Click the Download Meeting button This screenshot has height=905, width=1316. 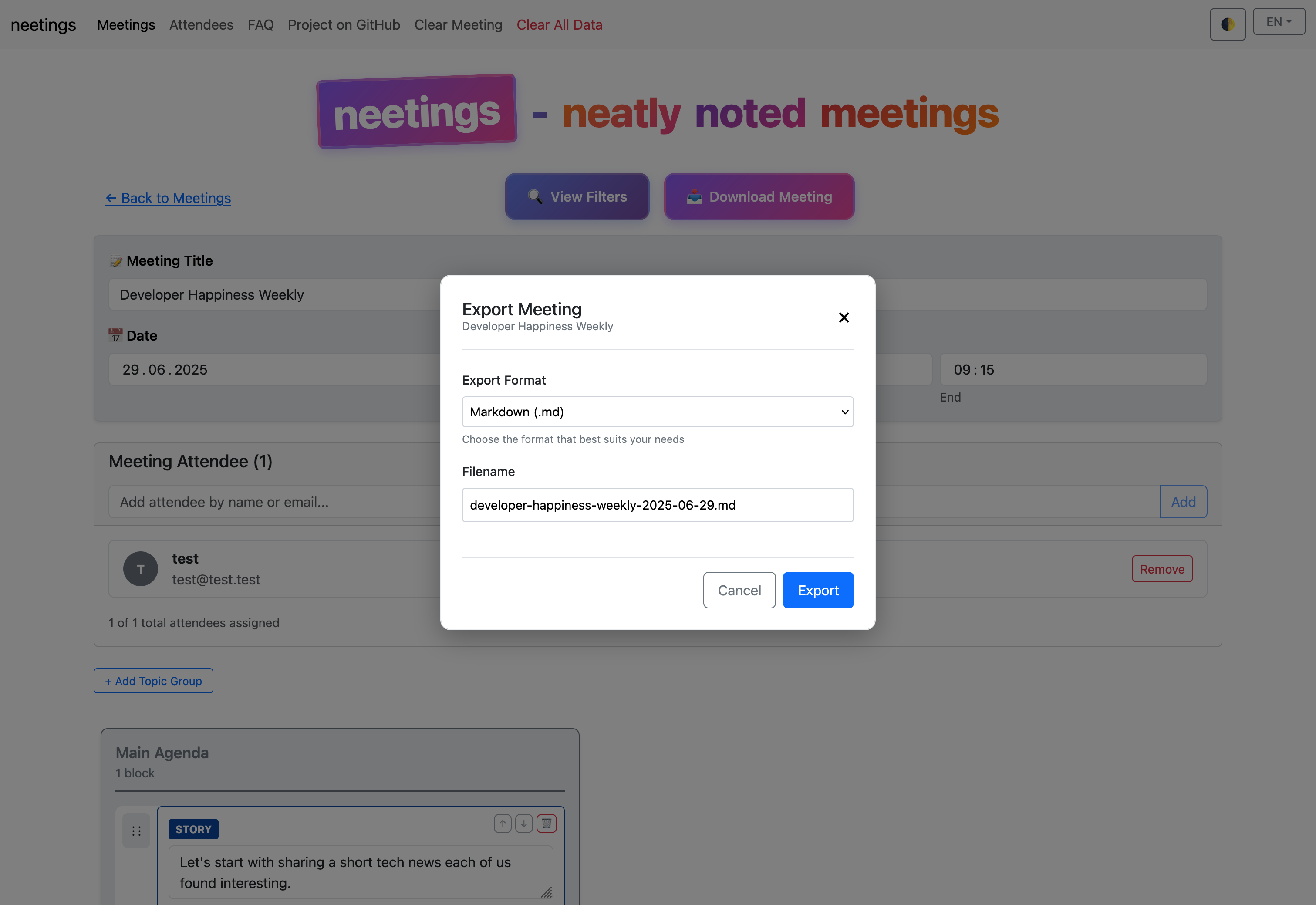759,197
